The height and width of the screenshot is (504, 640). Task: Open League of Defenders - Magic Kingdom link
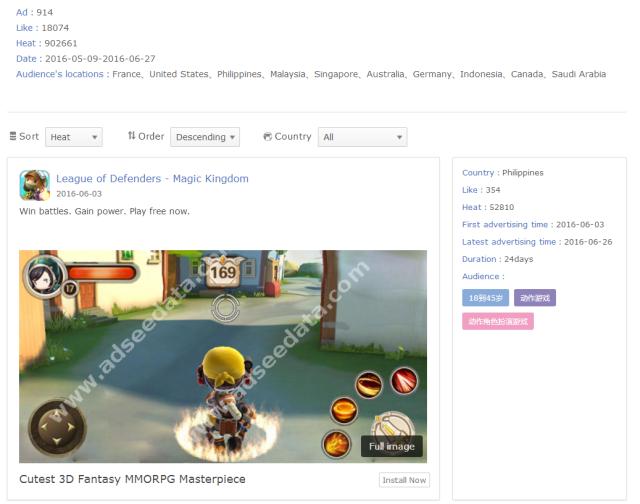[152, 179]
